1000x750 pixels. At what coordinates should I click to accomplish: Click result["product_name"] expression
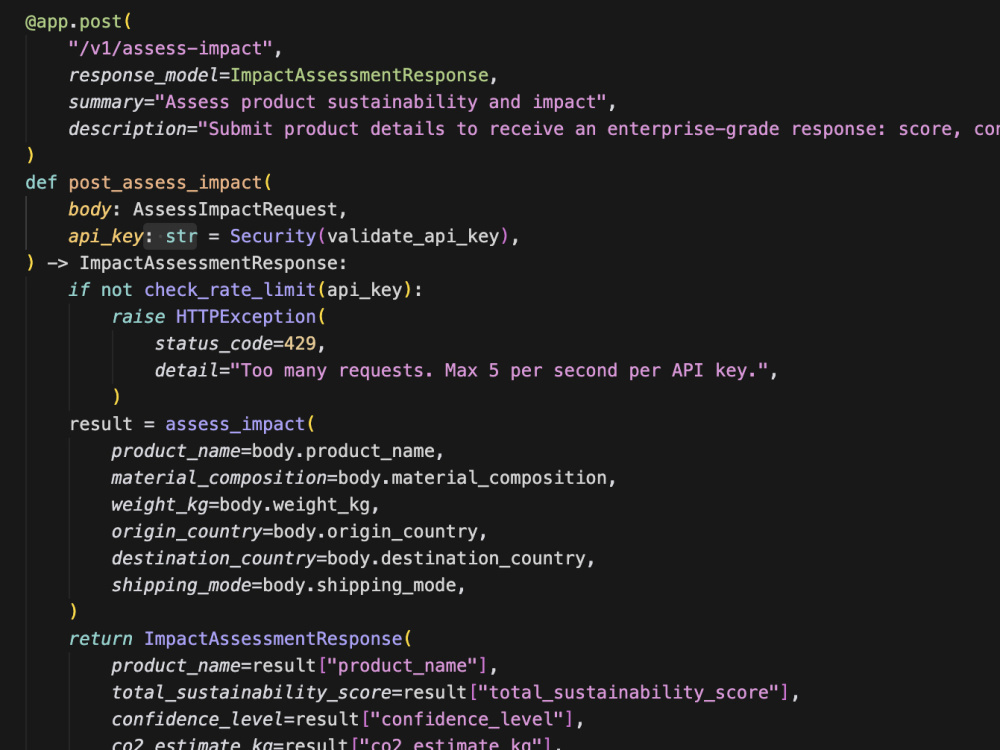(x=370, y=665)
